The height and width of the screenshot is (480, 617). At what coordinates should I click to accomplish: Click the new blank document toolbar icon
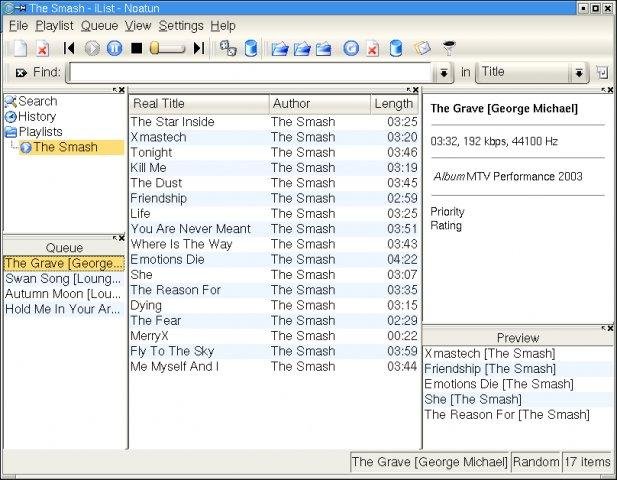click(20, 48)
